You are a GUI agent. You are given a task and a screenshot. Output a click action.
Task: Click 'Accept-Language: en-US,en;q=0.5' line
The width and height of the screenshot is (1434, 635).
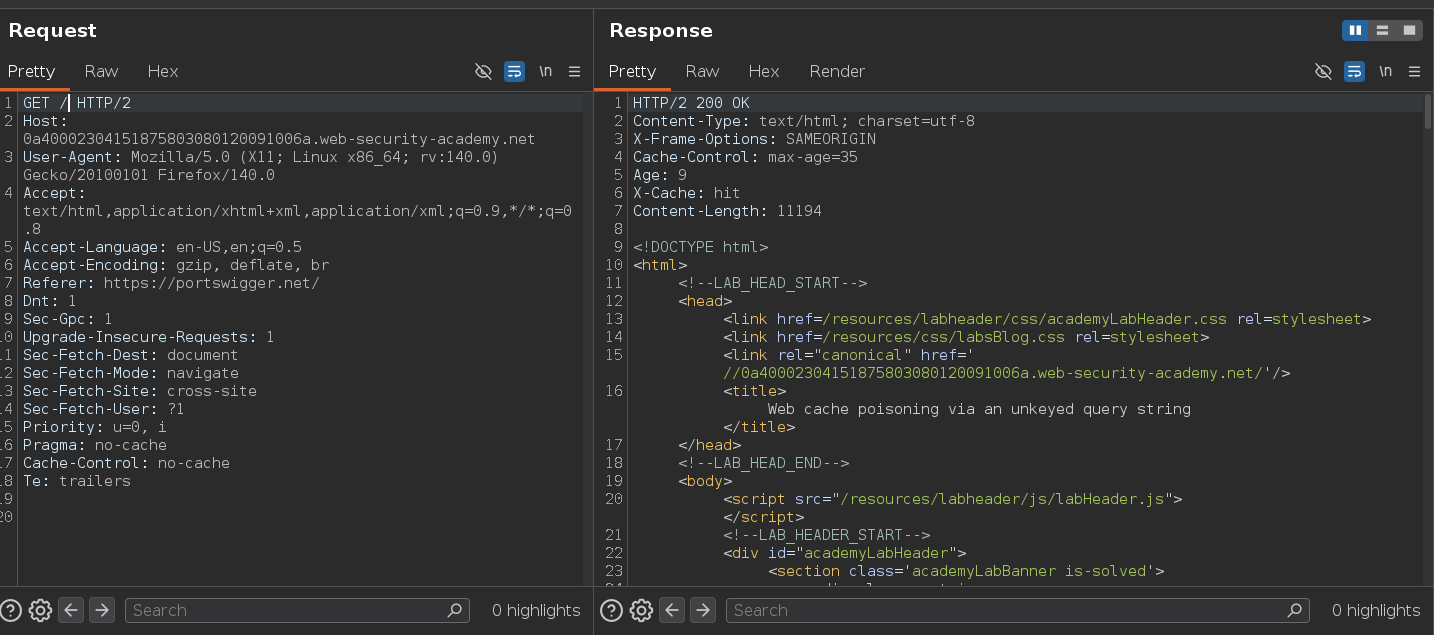pos(162,247)
